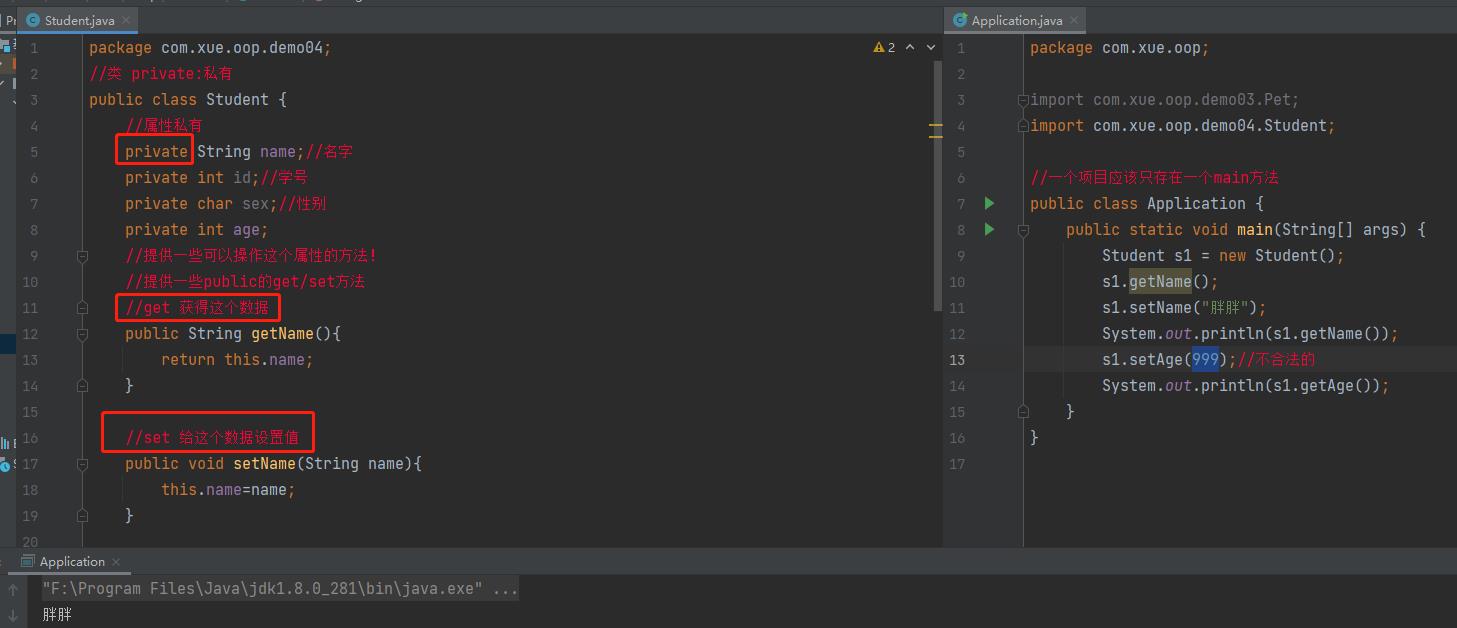The width and height of the screenshot is (1457, 628).
Task: Select the Application run tab
Action: pyautogui.click(x=71, y=562)
